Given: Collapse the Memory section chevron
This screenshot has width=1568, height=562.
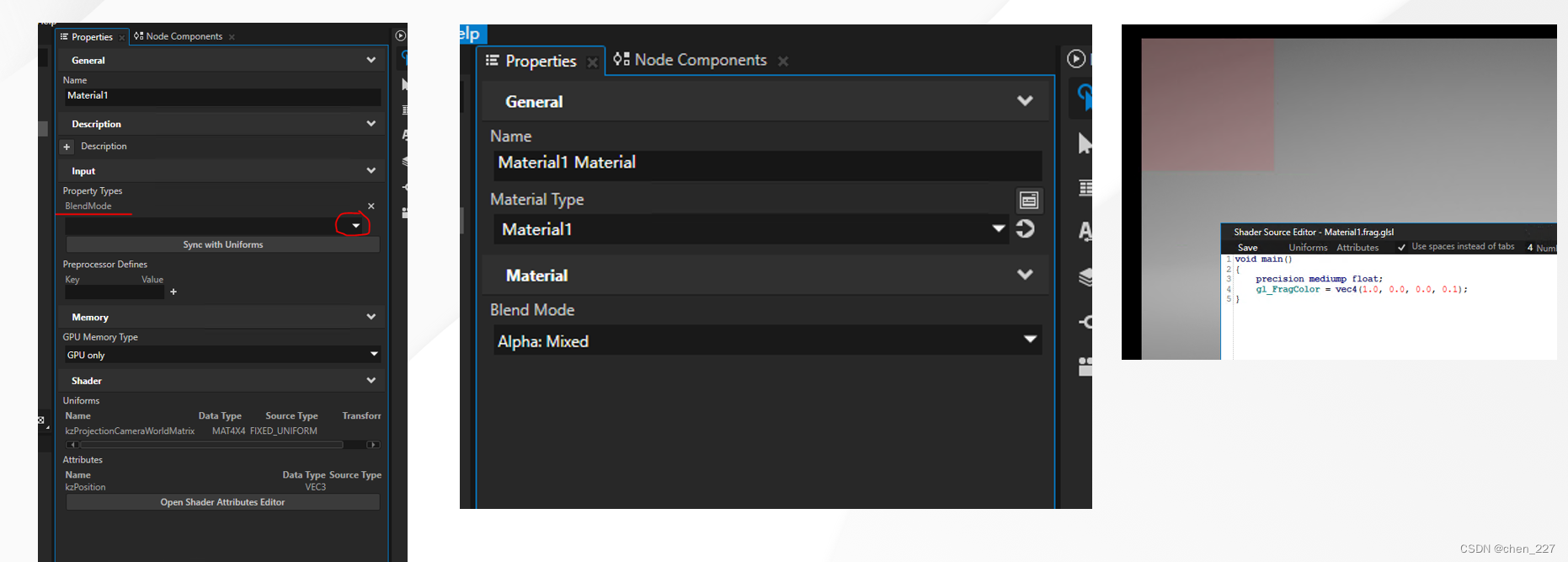Looking at the screenshot, I should pos(371,317).
